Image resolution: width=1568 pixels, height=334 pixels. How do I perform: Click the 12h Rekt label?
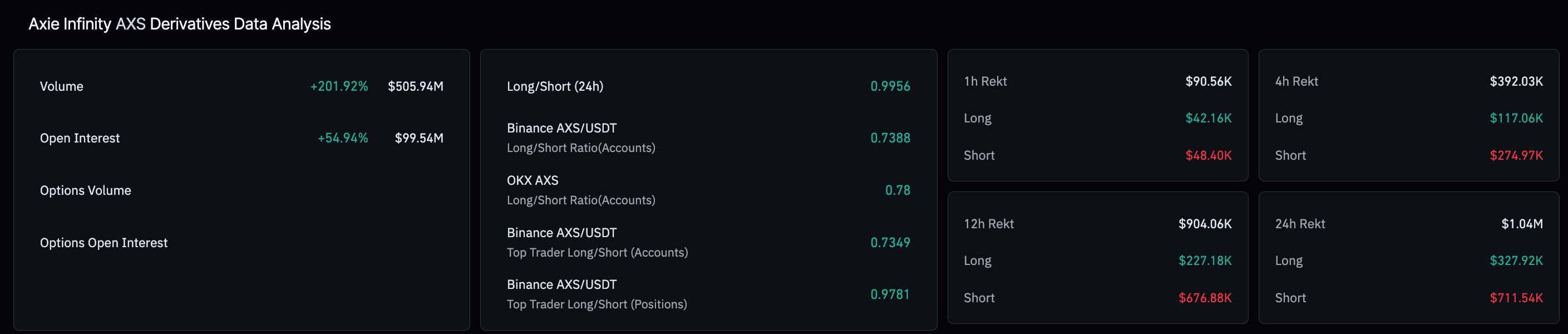click(x=989, y=224)
